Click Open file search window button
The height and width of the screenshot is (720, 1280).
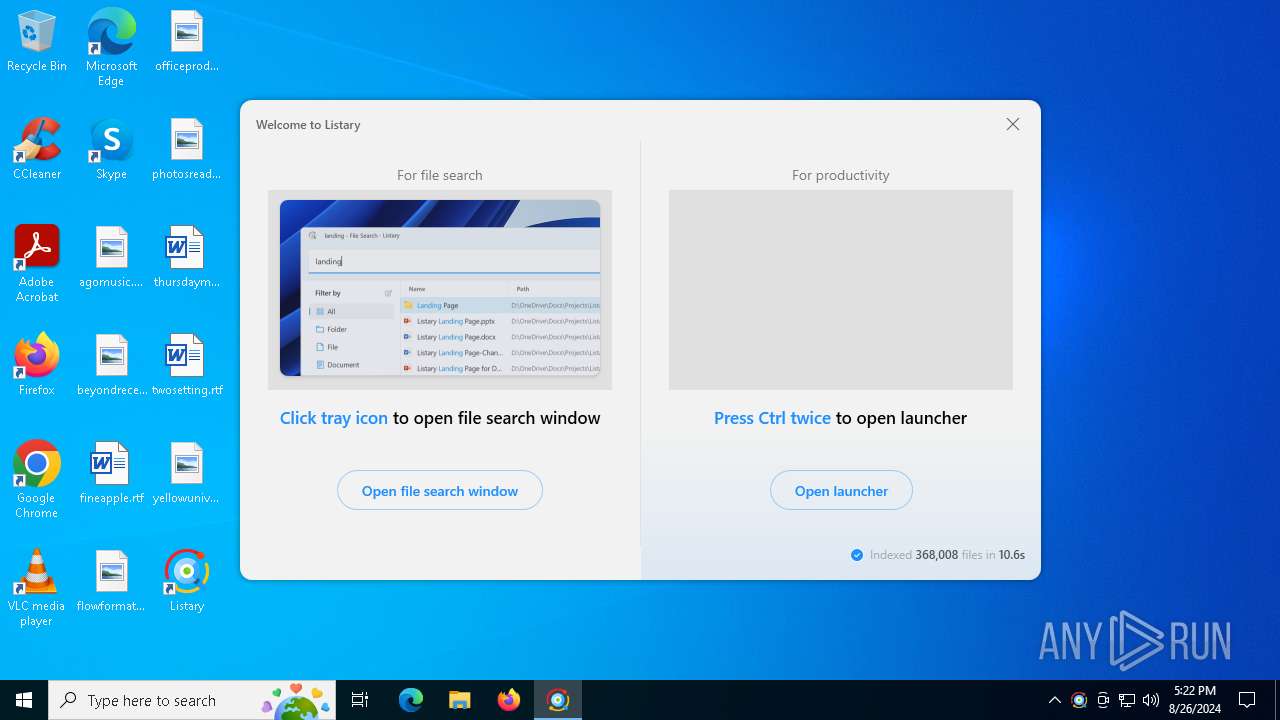tap(440, 491)
